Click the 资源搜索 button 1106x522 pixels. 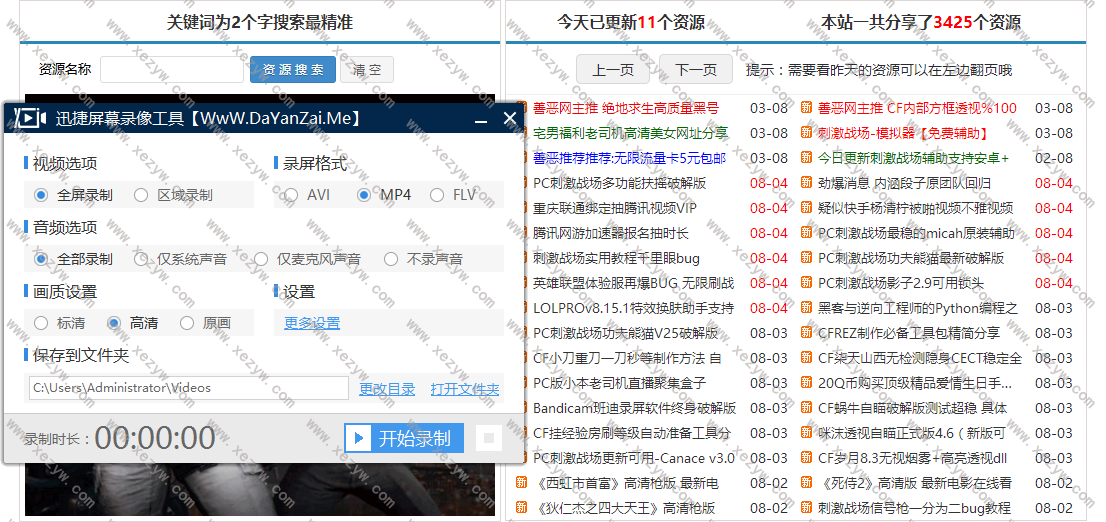click(x=292, y=69)
